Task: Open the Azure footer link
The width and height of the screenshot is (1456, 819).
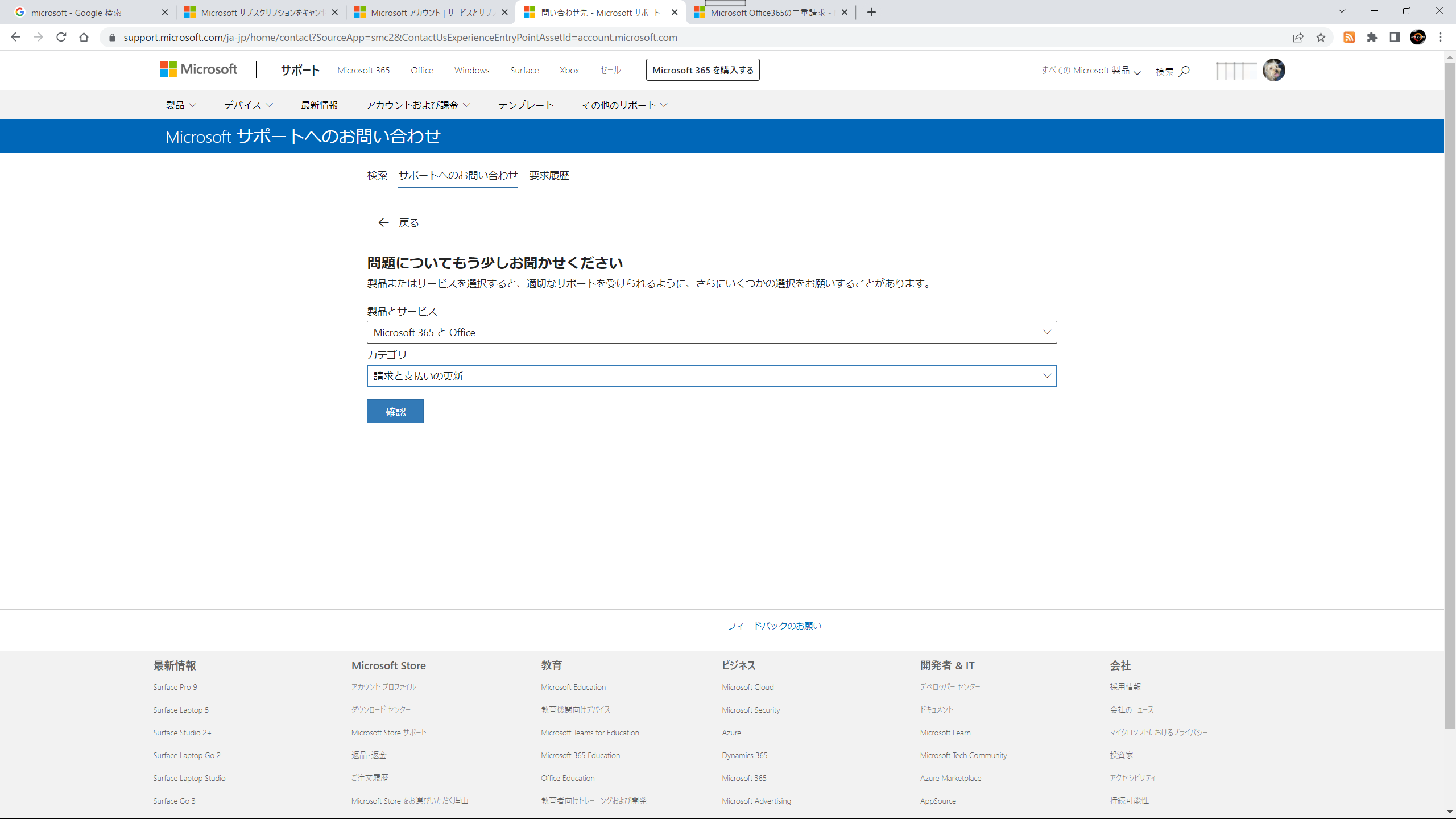Action: point(731,733)
